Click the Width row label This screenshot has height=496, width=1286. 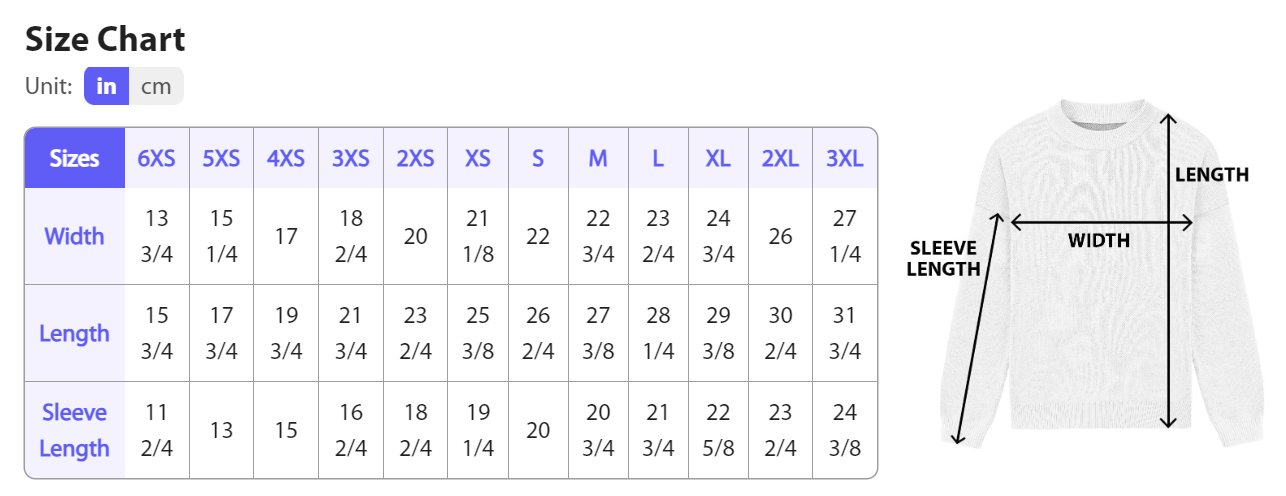(75, 236)
